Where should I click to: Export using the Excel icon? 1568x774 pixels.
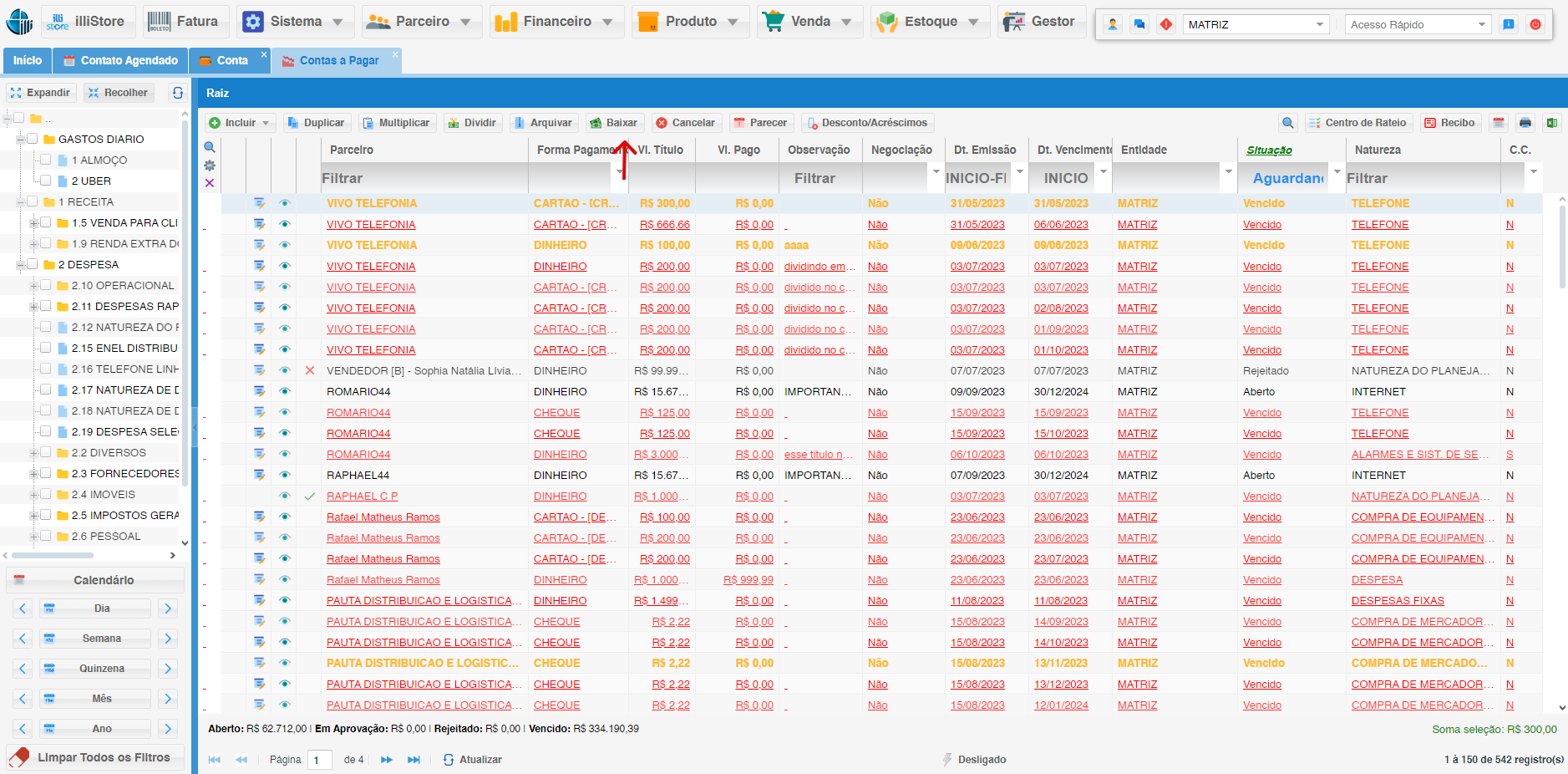point(1551,123)
